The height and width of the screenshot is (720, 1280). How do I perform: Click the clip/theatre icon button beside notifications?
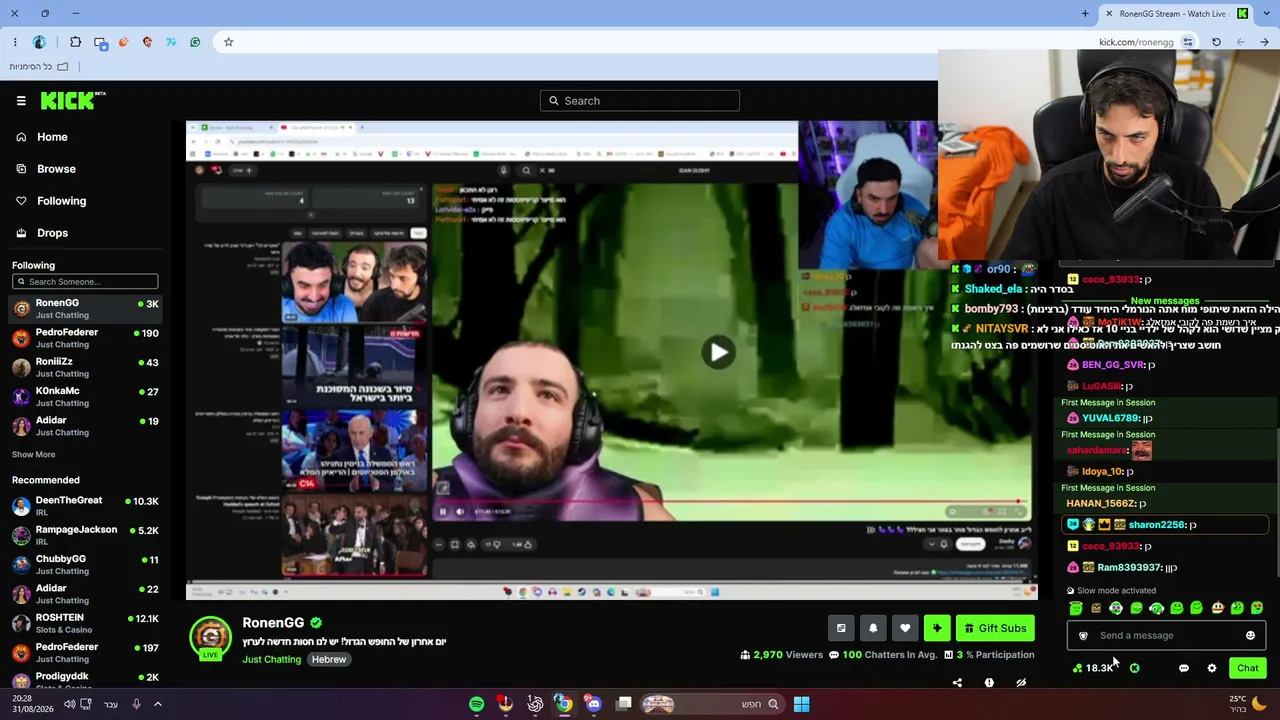pyautogui.click(x=841, y=628)
